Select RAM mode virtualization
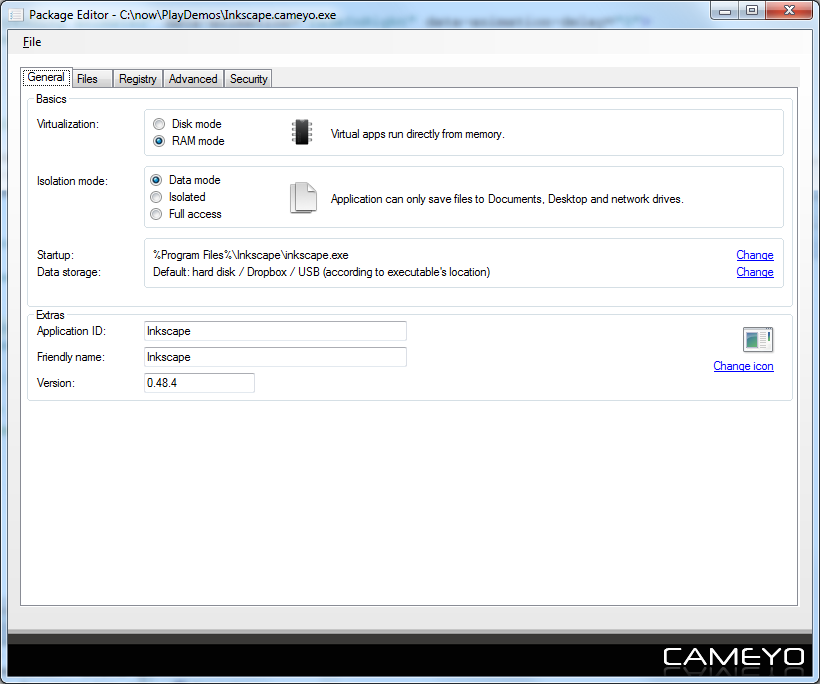Image resolution: width=820 pixels, height=684 pixels. pyautogui.click(x=189, y=141)
